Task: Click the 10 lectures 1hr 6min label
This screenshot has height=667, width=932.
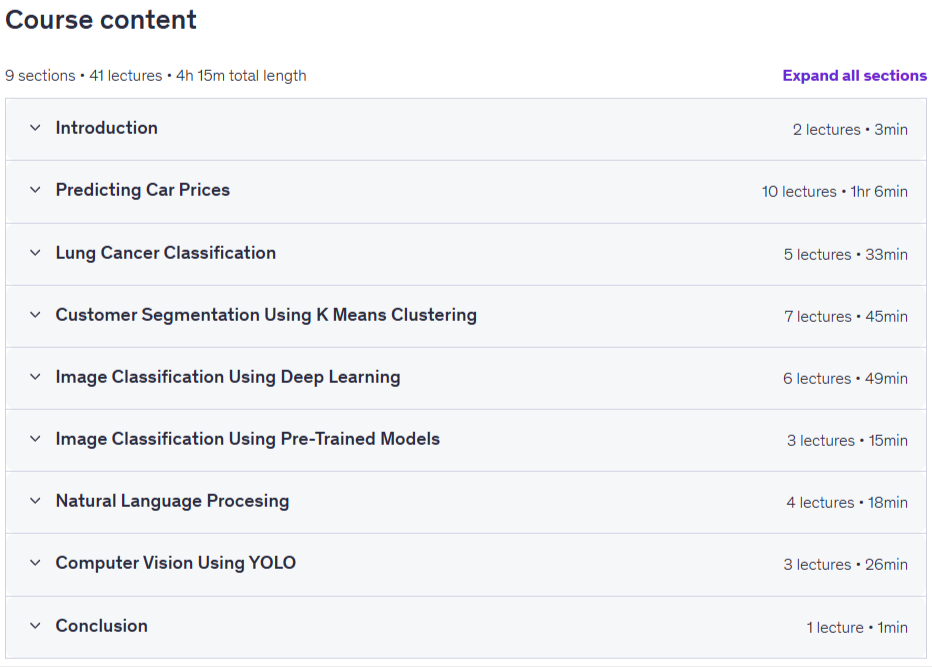Action: 835,191
